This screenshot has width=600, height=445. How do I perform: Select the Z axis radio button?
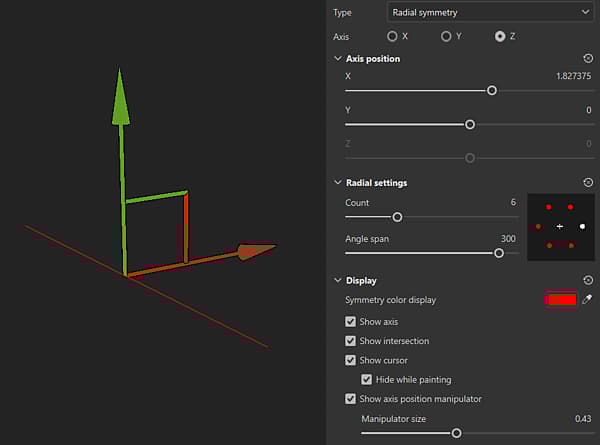tap(500, 36)
